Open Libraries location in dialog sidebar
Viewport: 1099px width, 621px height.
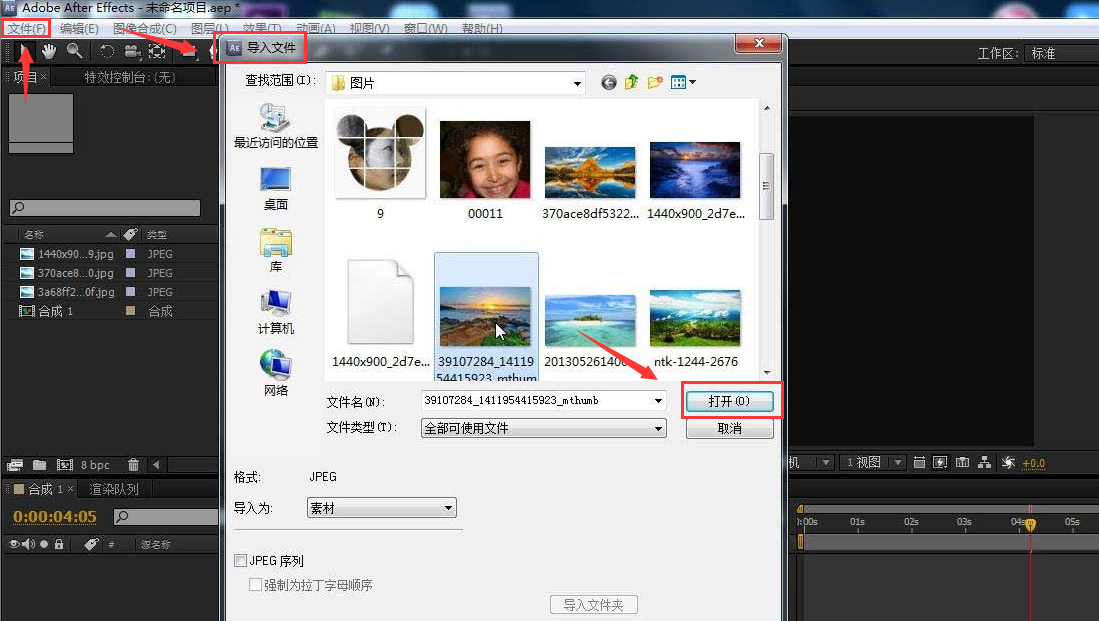tap(275, 250)
